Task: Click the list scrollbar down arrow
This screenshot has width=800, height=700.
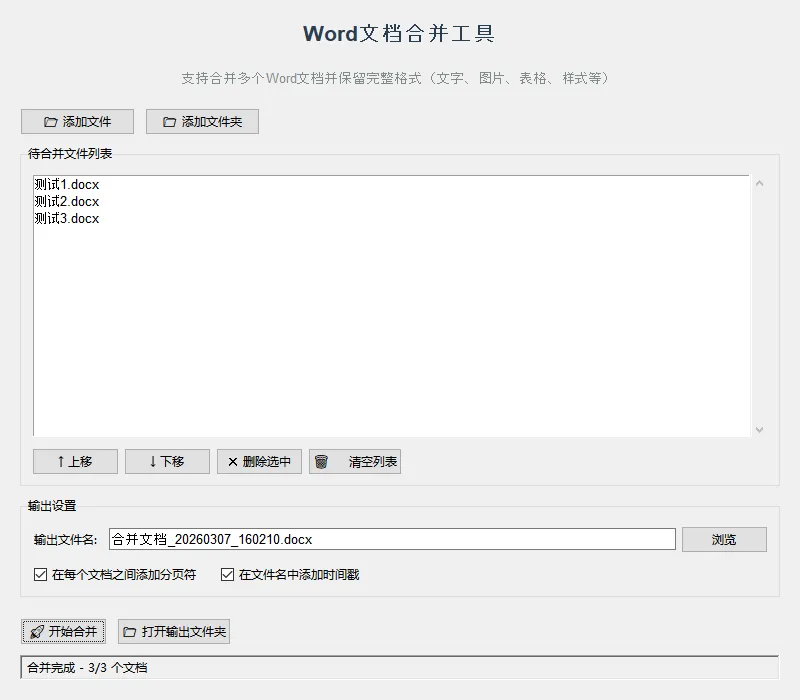Action: click(759, 430)
